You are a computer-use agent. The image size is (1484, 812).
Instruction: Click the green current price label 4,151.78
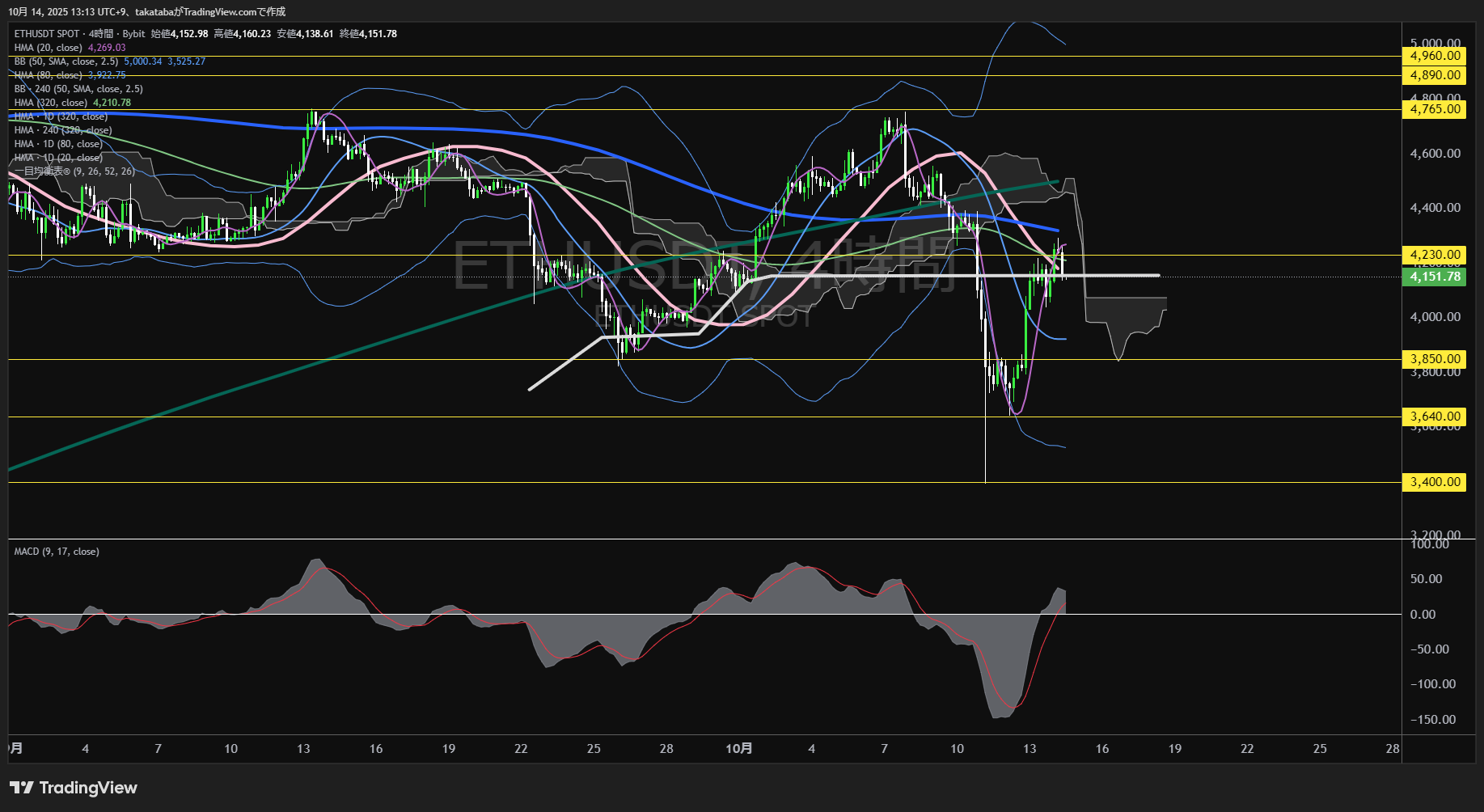coord(1435,277)
